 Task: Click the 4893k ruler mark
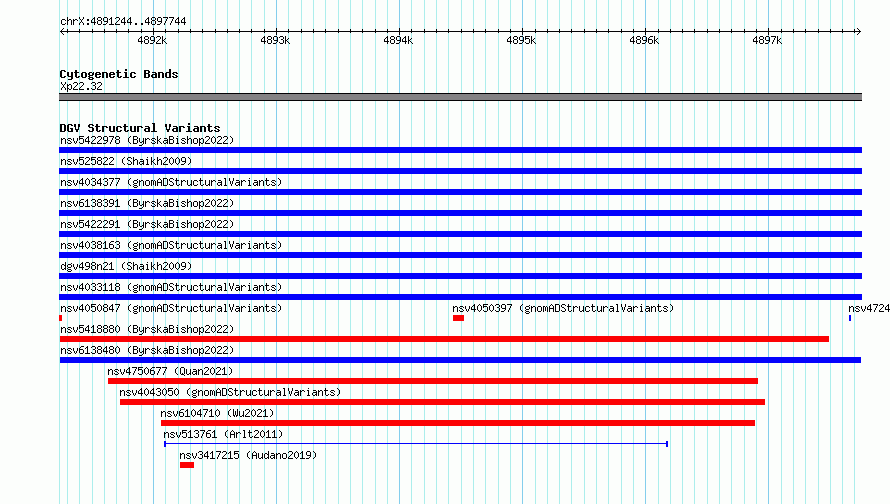click(275, 40)
